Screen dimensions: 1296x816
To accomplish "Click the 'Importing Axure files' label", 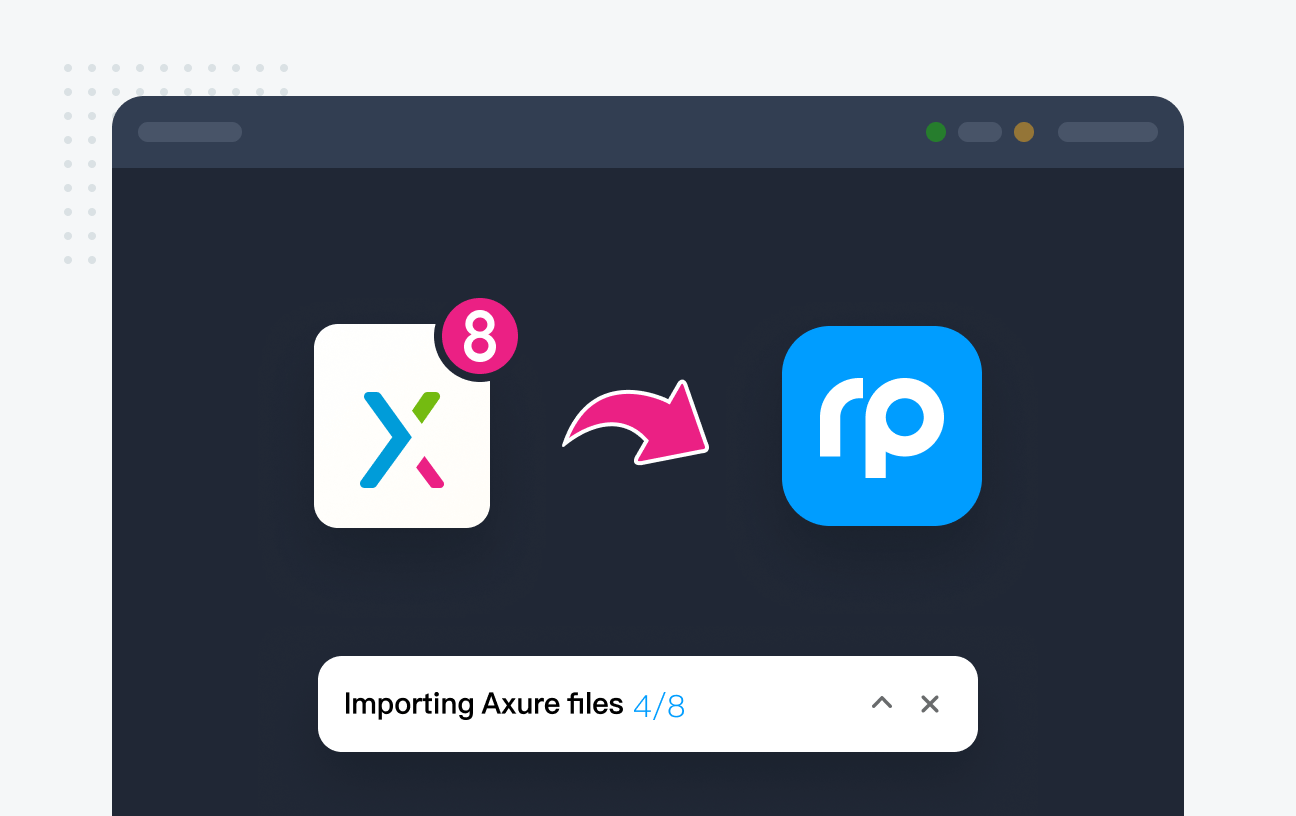I will pyautogui.click(x=483, y=704).
